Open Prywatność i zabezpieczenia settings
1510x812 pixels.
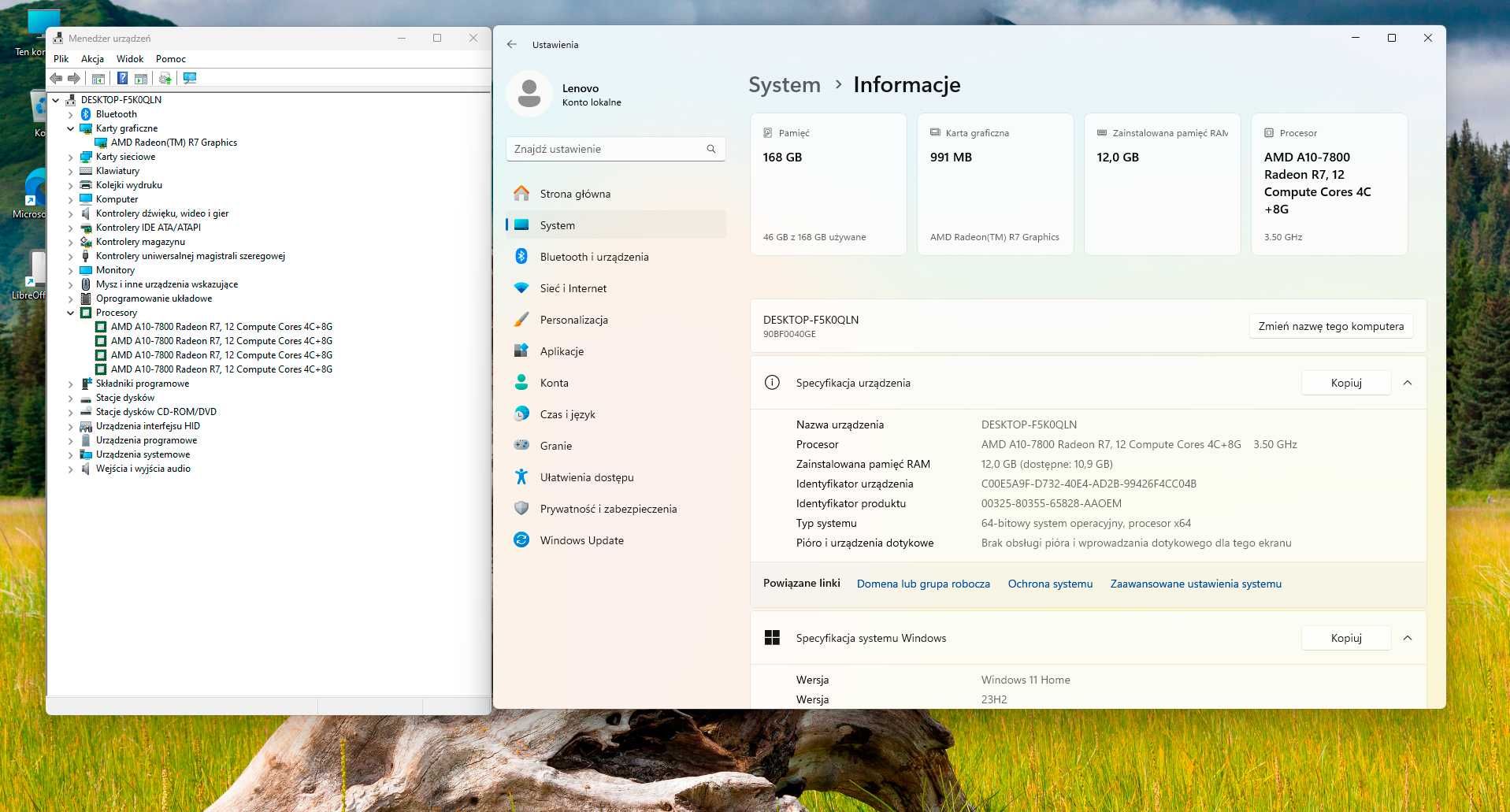pos(615,509)
